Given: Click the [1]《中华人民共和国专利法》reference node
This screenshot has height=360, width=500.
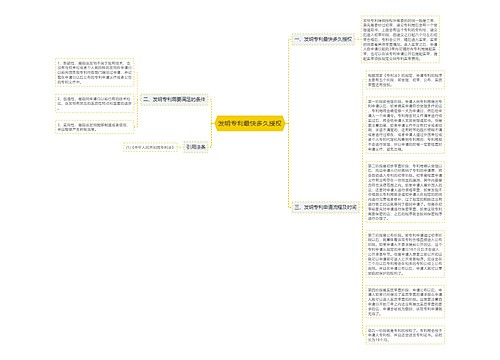Looking at the screenshot, I should point(150,147).
